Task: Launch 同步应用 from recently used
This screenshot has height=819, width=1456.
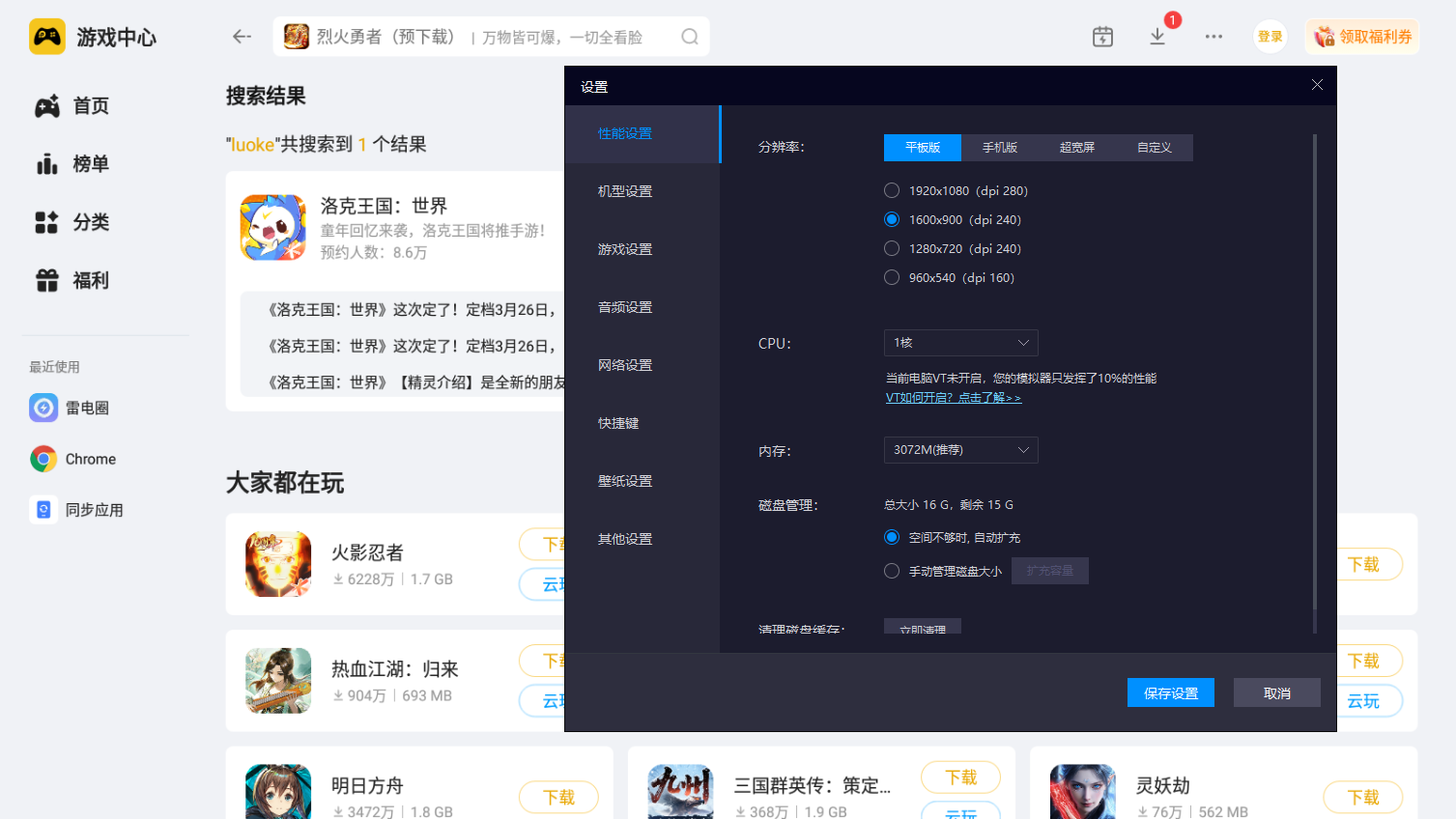Action: (x=75, y=510)
